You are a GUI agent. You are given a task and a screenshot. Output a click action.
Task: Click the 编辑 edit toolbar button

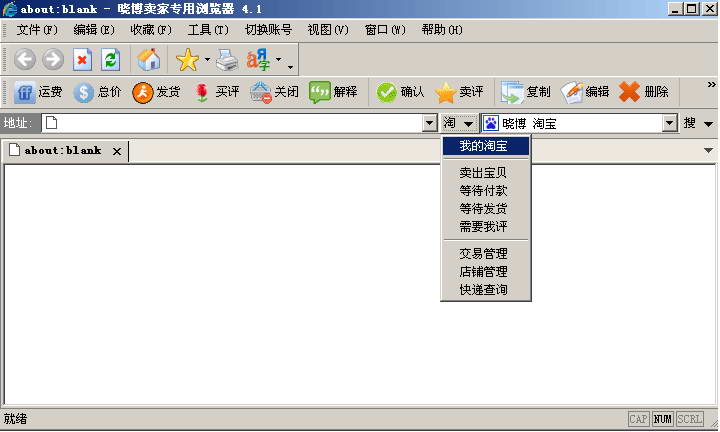pos(585,92)
